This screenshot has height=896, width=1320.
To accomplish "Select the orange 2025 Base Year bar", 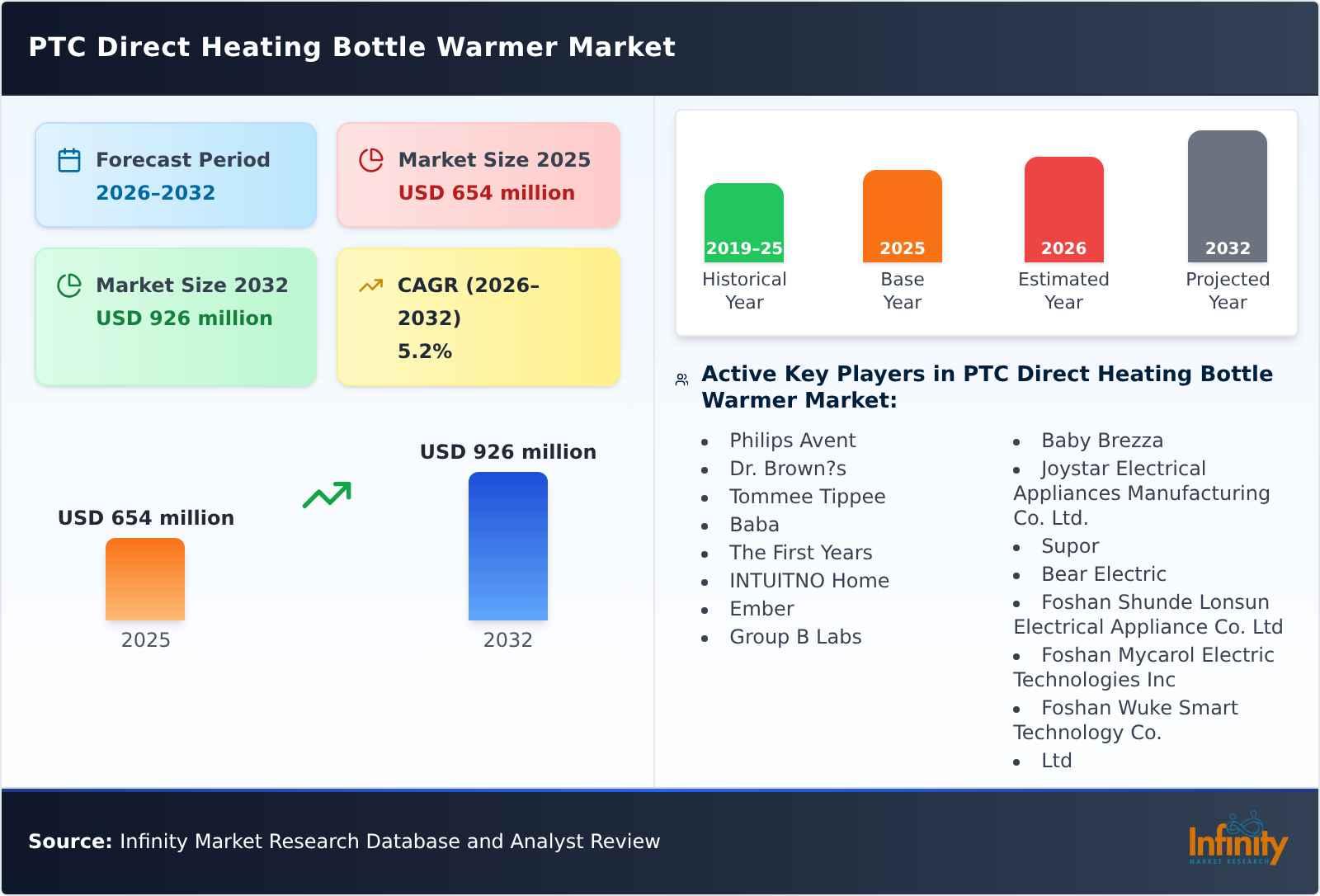I will [902, 215].
